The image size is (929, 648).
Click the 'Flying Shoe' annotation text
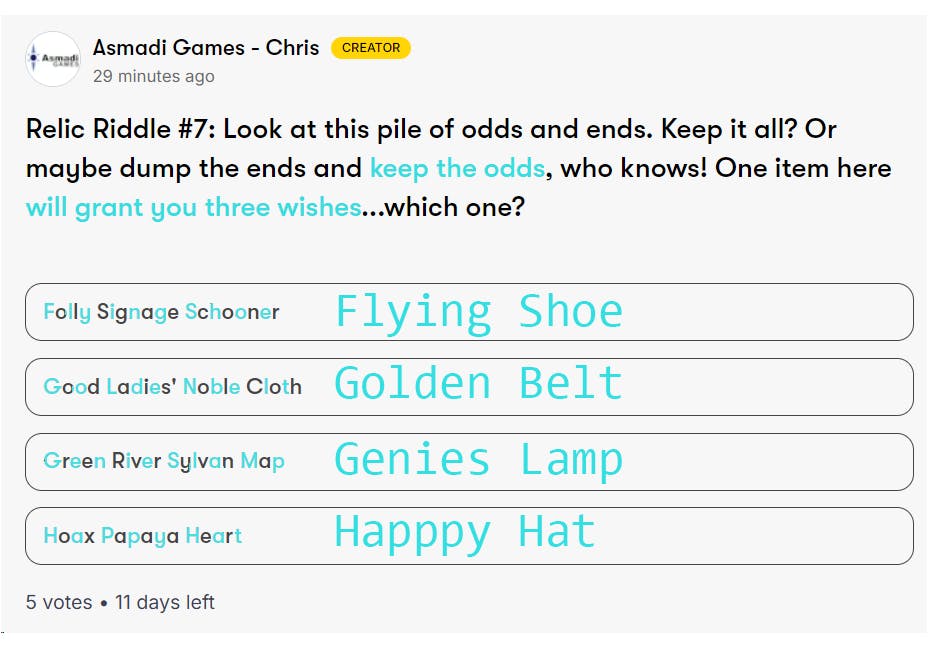(x=478, y=311)
